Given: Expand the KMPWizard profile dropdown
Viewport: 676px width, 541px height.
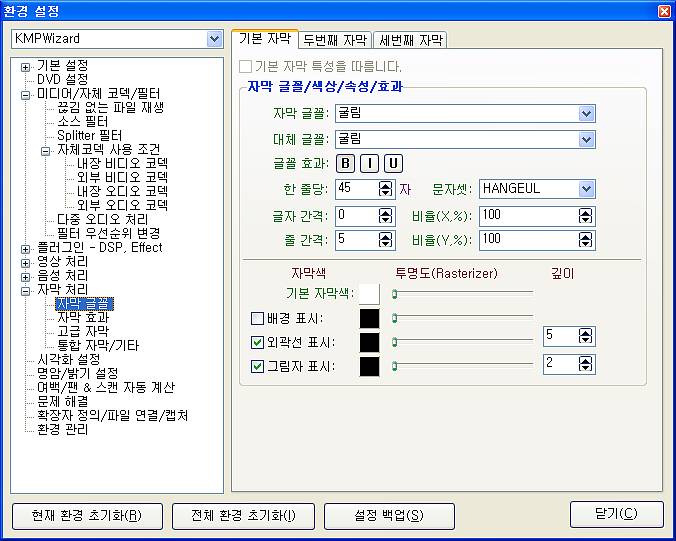Looking at the screenshot, I should point(214,39).
